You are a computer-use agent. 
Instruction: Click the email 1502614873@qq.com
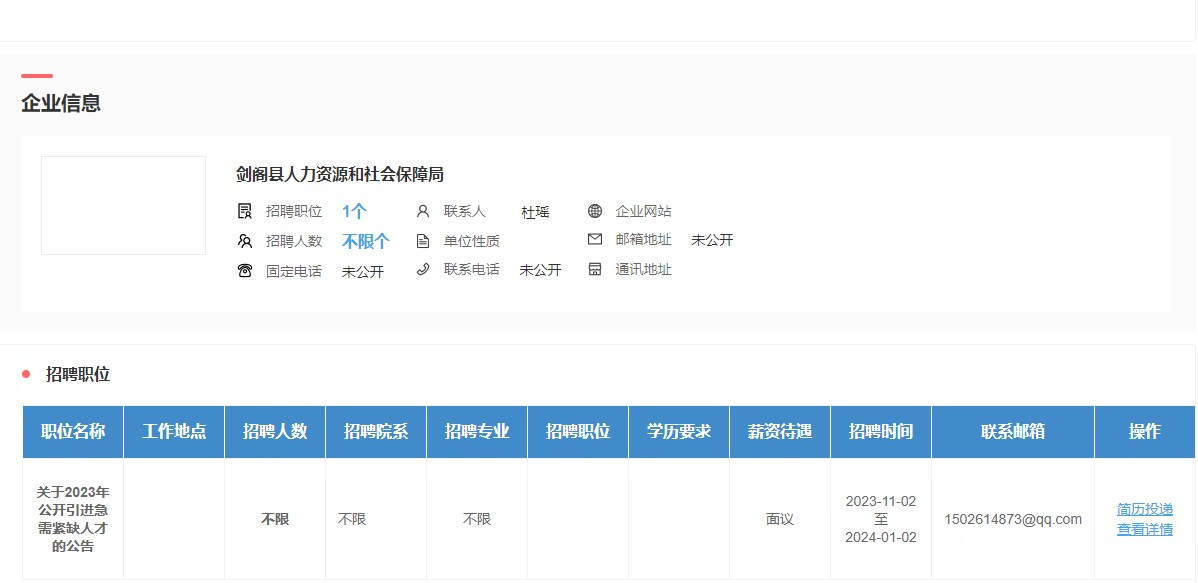click(x=1012, y=519)
